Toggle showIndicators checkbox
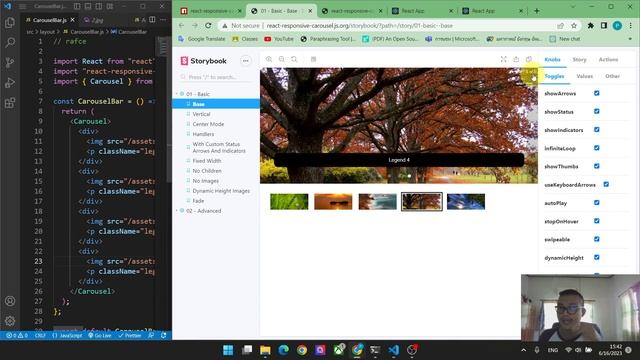Viewport: 640px width, 360px height. coord(597,129)
